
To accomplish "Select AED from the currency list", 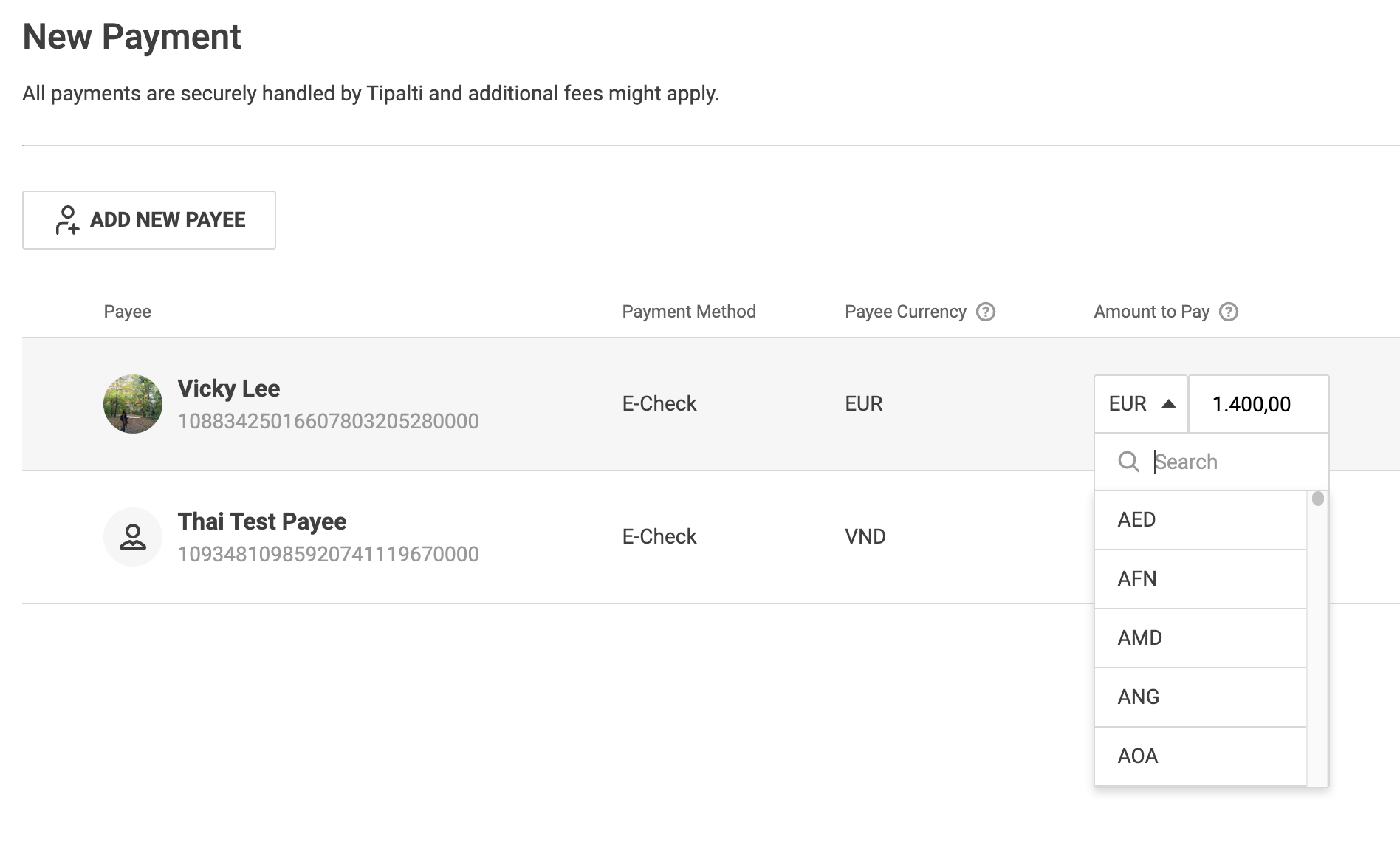I will 1201,520.
